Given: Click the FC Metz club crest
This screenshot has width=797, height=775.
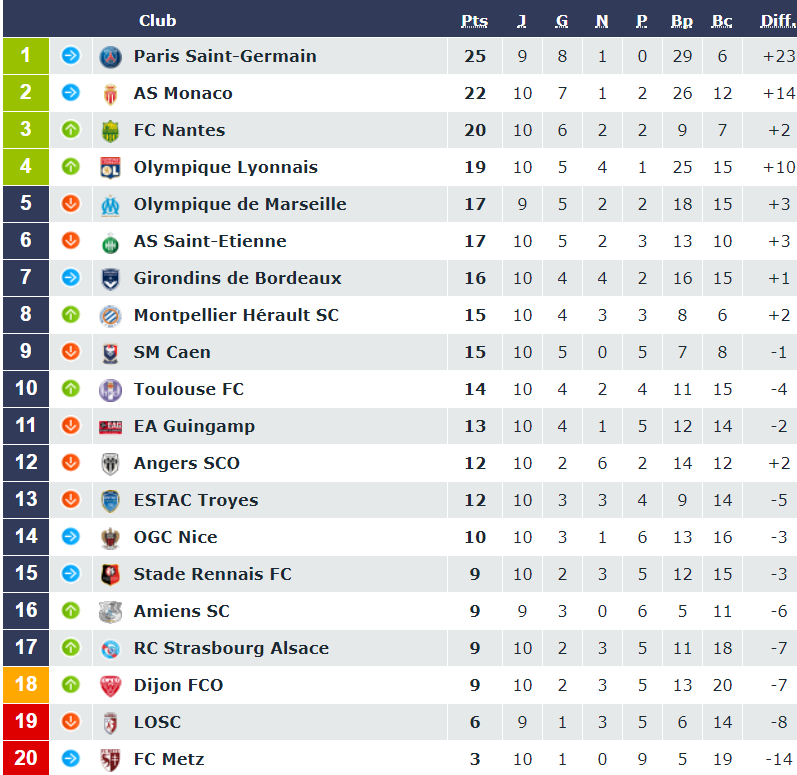Looking at the screenshot, I should tap(110, 760).
